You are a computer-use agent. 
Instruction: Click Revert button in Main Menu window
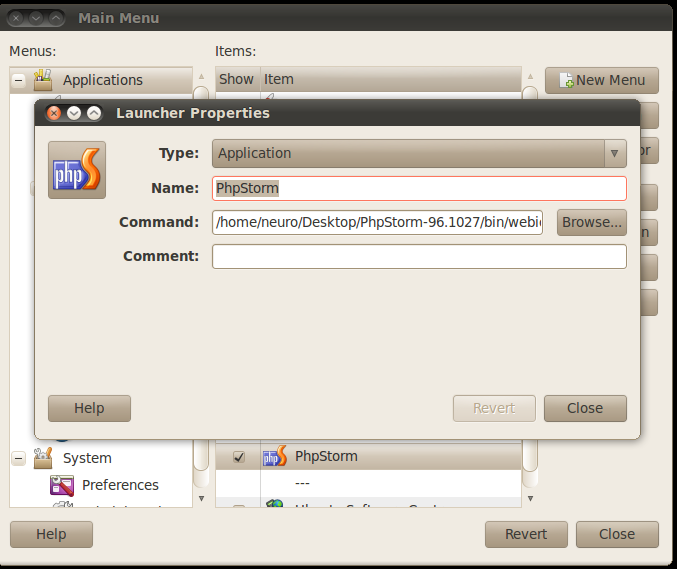[x=526, y=534]
